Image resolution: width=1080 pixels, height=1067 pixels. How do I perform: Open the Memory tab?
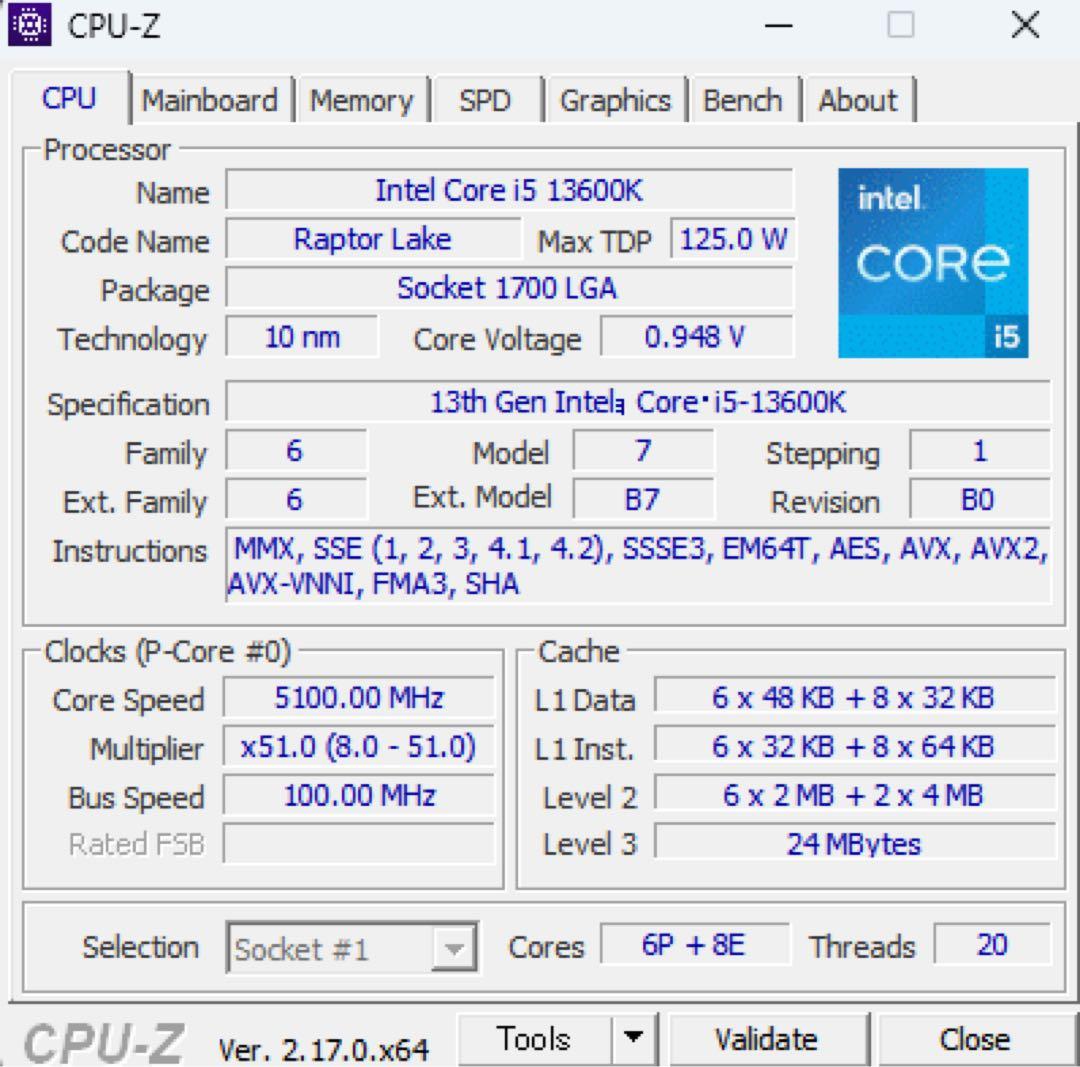[x=362, y=100]
